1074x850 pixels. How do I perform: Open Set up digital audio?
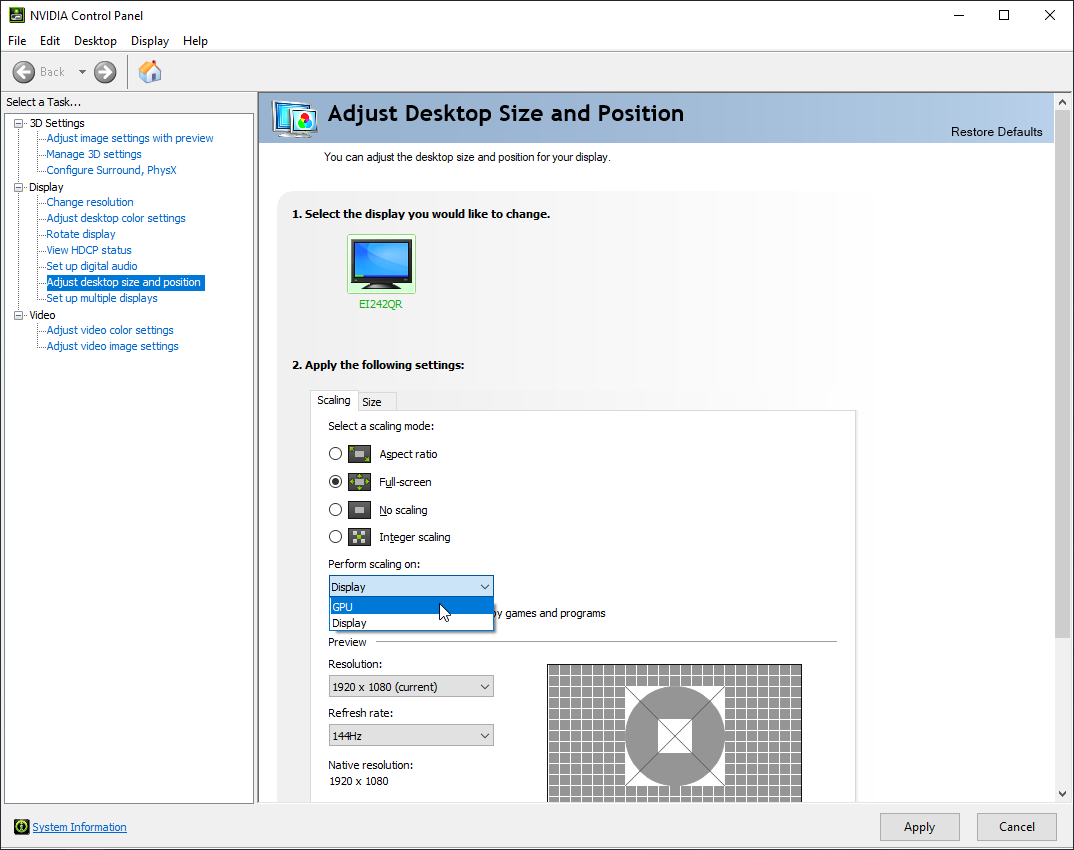(x=92, y=266)
